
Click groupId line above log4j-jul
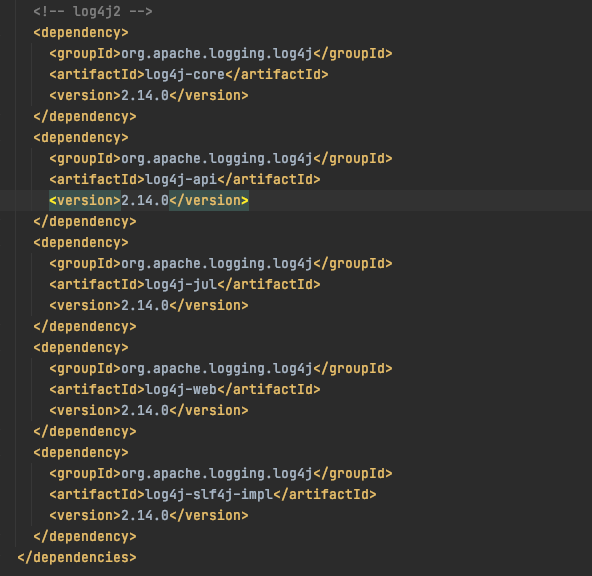[221, 263]
